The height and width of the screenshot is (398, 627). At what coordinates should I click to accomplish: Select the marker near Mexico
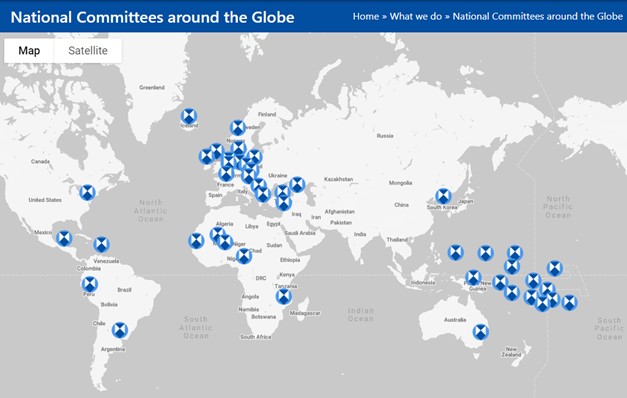tap(64, 238)
